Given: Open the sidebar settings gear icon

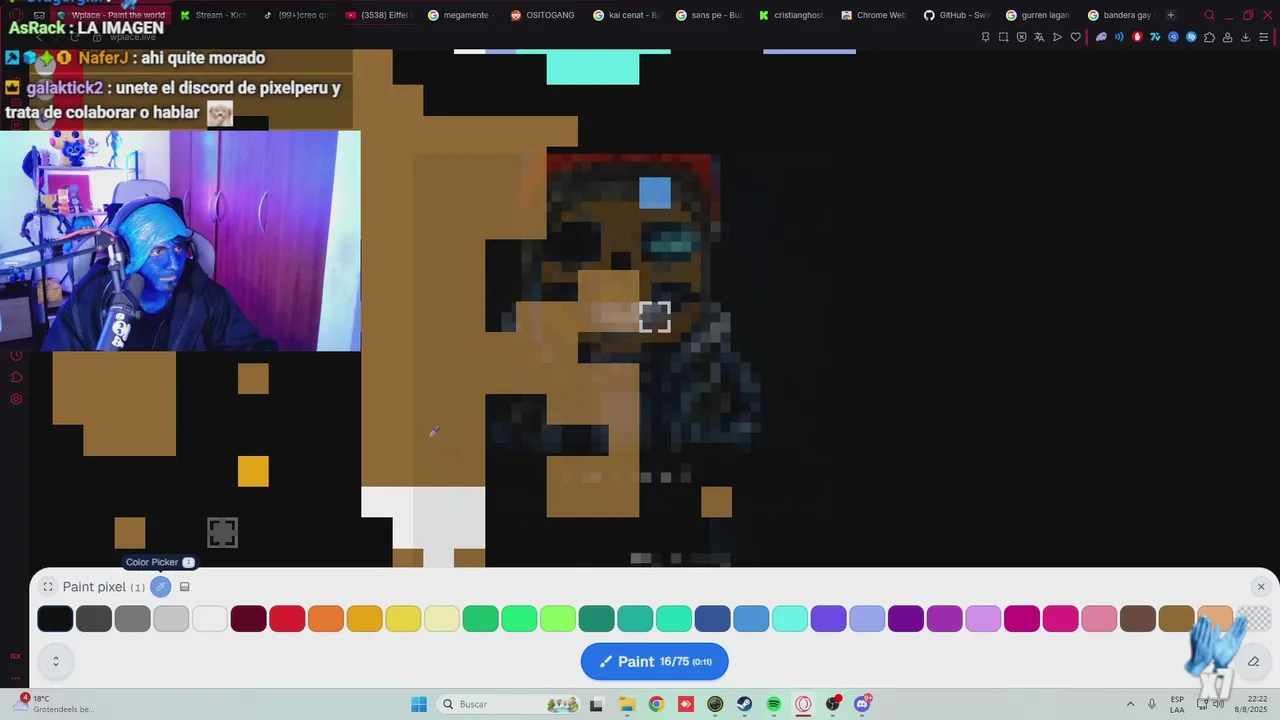Looking at the screenshot, I should pos(16,399).
